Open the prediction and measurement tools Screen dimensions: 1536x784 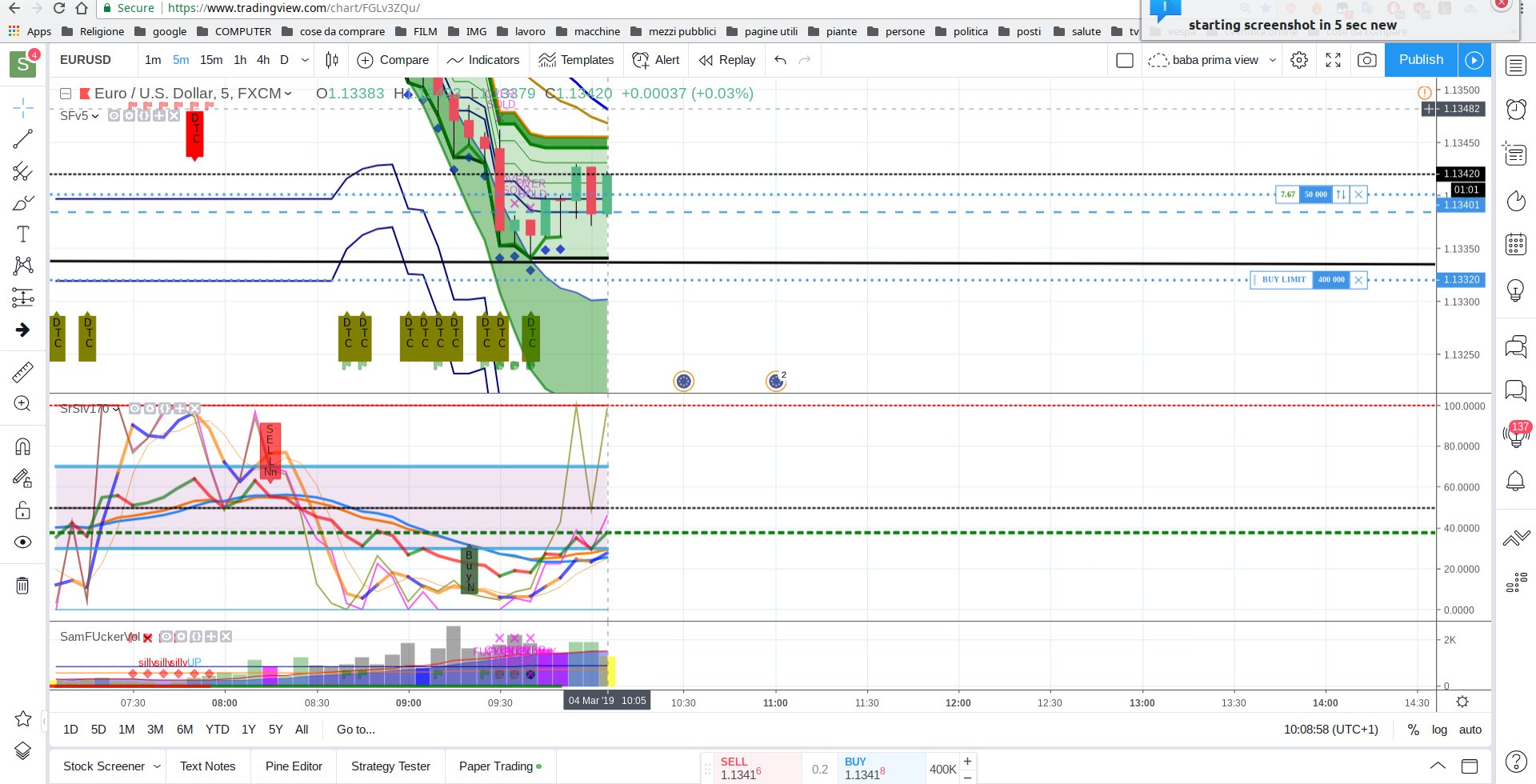tap(22, 298)
